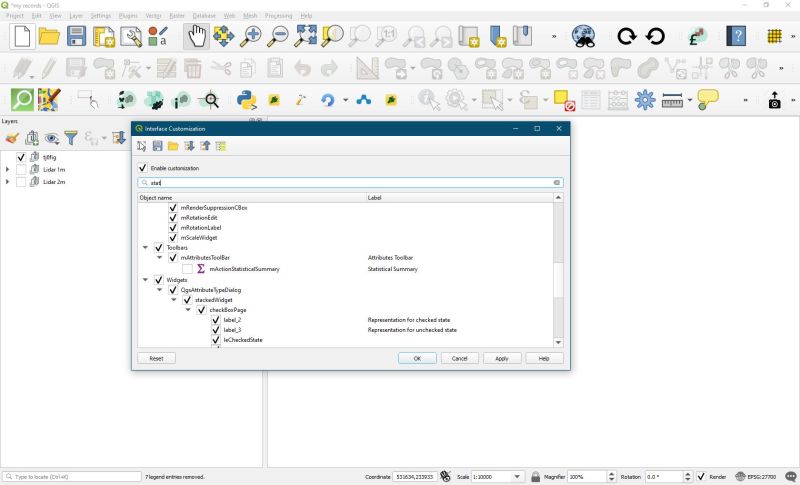This screenshot has width=800, height=485.
Task: Toggle the Render checkbox in status bar
Action: click(x=701, y=476)
